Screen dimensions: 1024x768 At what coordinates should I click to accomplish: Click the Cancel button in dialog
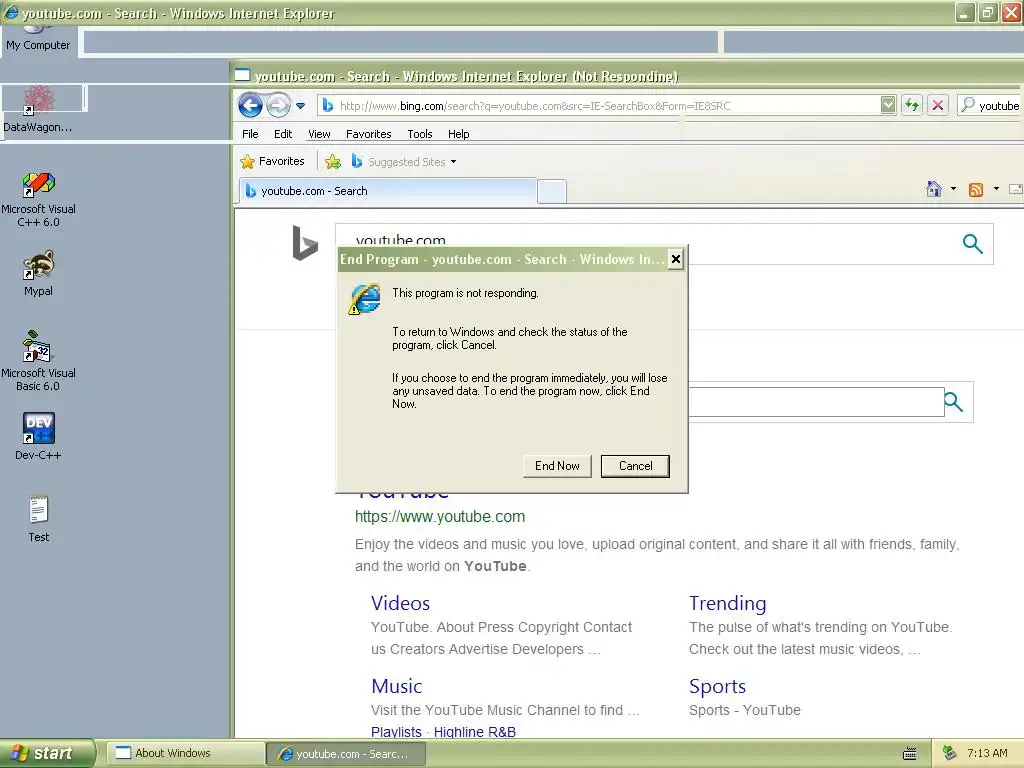[x=635, y=466]
